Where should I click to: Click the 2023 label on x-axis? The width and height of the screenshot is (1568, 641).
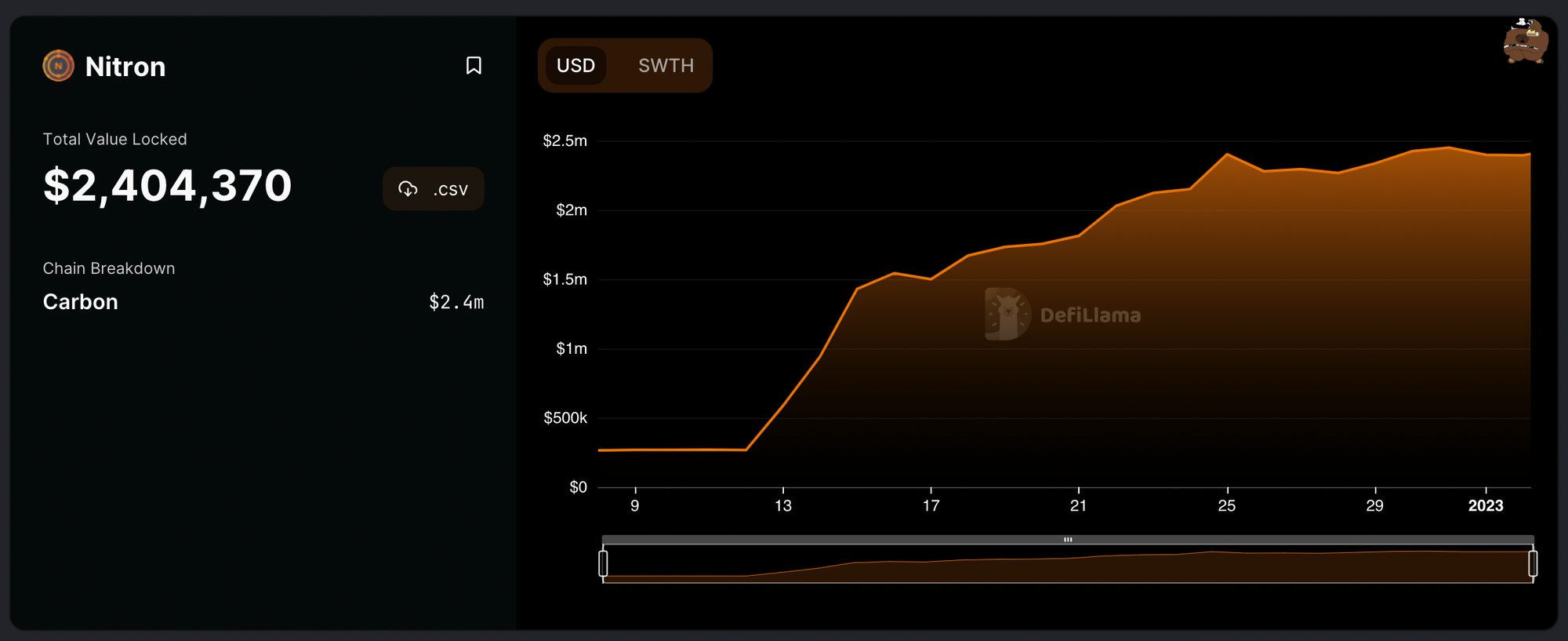(1486, 506)
